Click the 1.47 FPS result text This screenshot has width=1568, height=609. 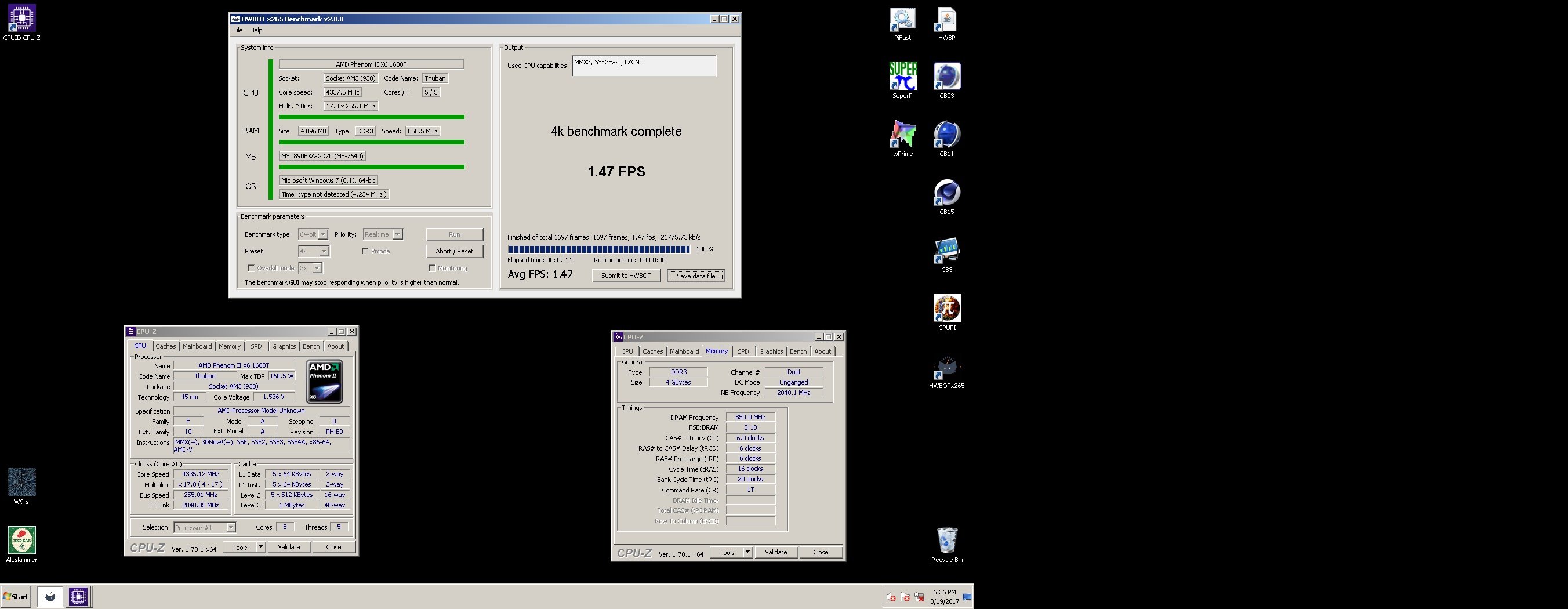[x=616, y=172]
